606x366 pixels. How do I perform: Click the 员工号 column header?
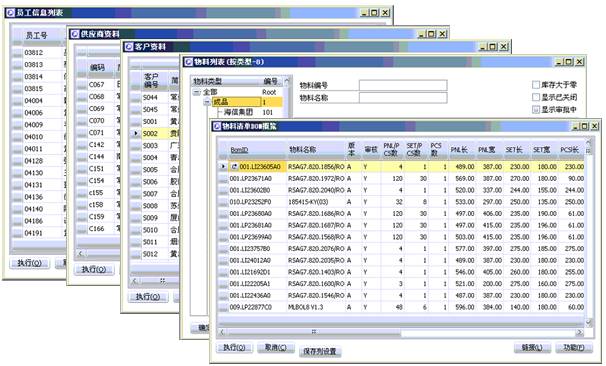pos(36,36)
